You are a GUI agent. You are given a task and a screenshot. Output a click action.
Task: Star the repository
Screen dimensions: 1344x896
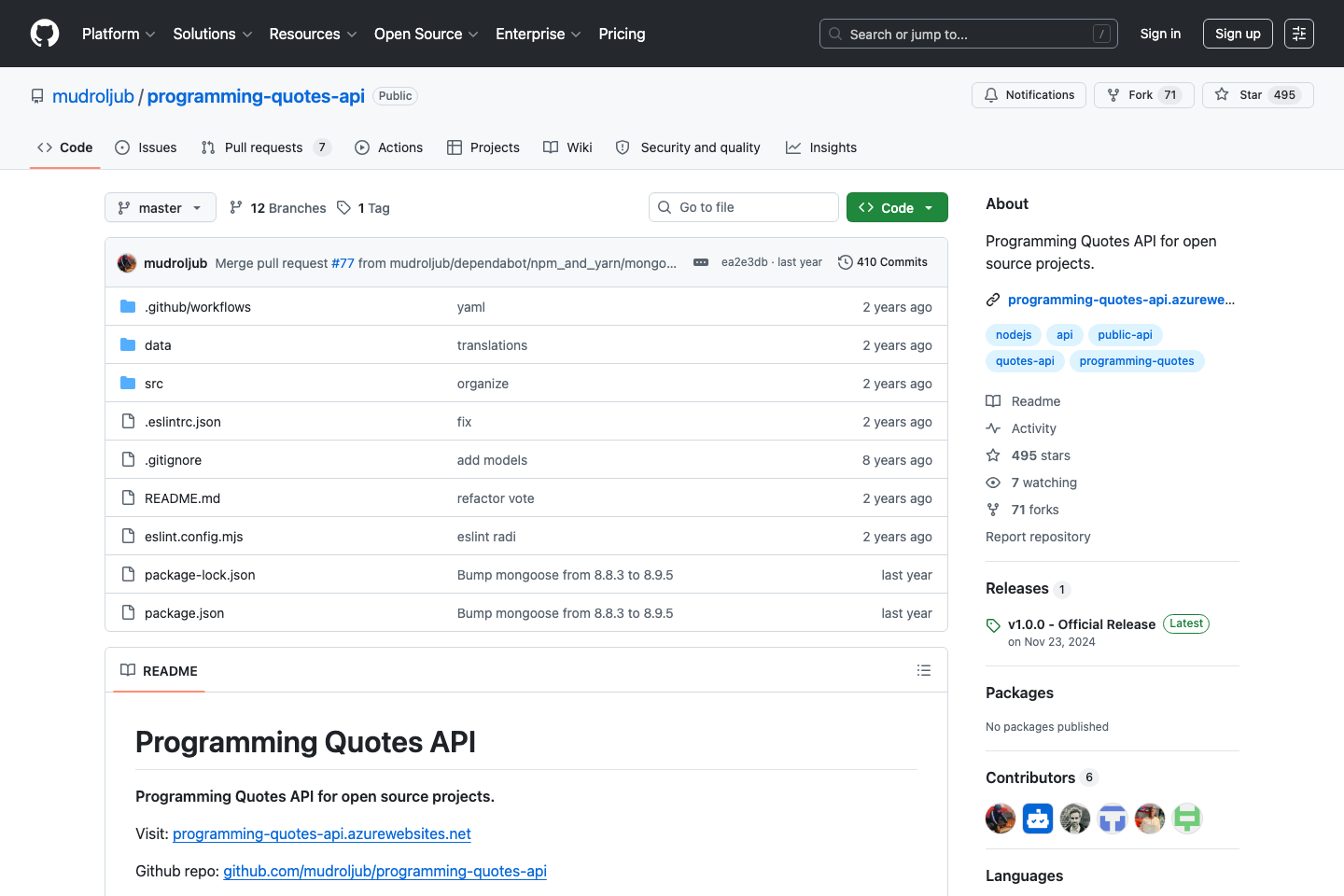tap(1257, 94)
